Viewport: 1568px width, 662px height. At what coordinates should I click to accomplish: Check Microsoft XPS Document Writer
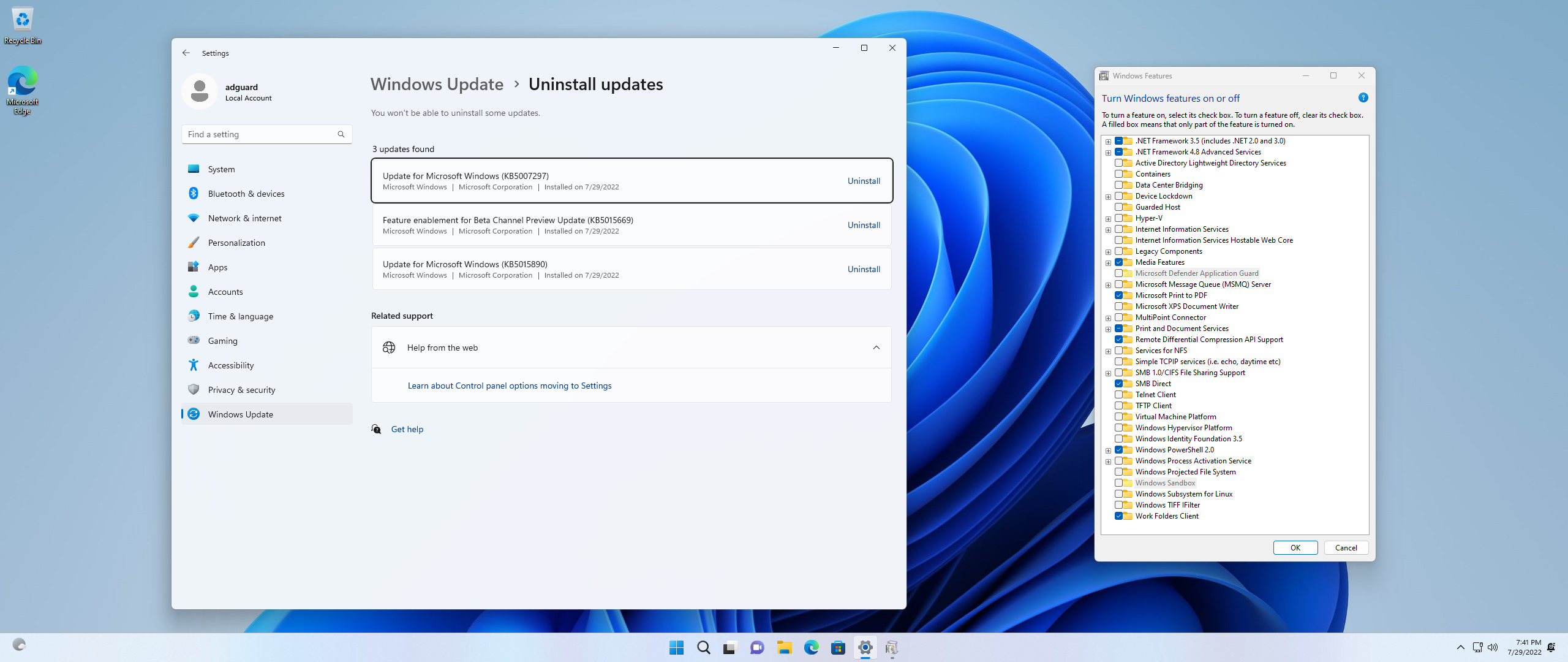point(1118,306)
